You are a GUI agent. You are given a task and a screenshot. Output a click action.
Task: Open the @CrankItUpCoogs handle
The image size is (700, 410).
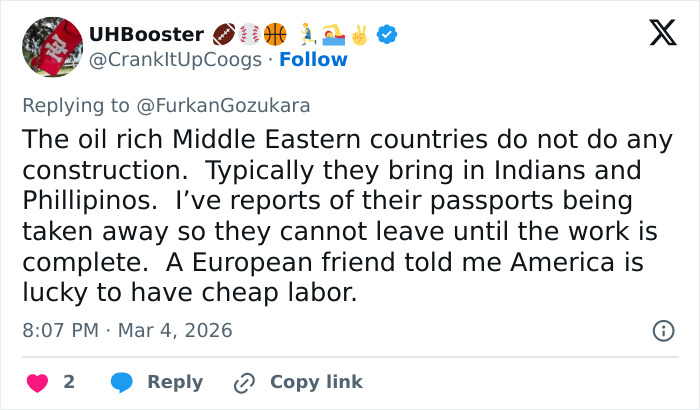(176, 59)
